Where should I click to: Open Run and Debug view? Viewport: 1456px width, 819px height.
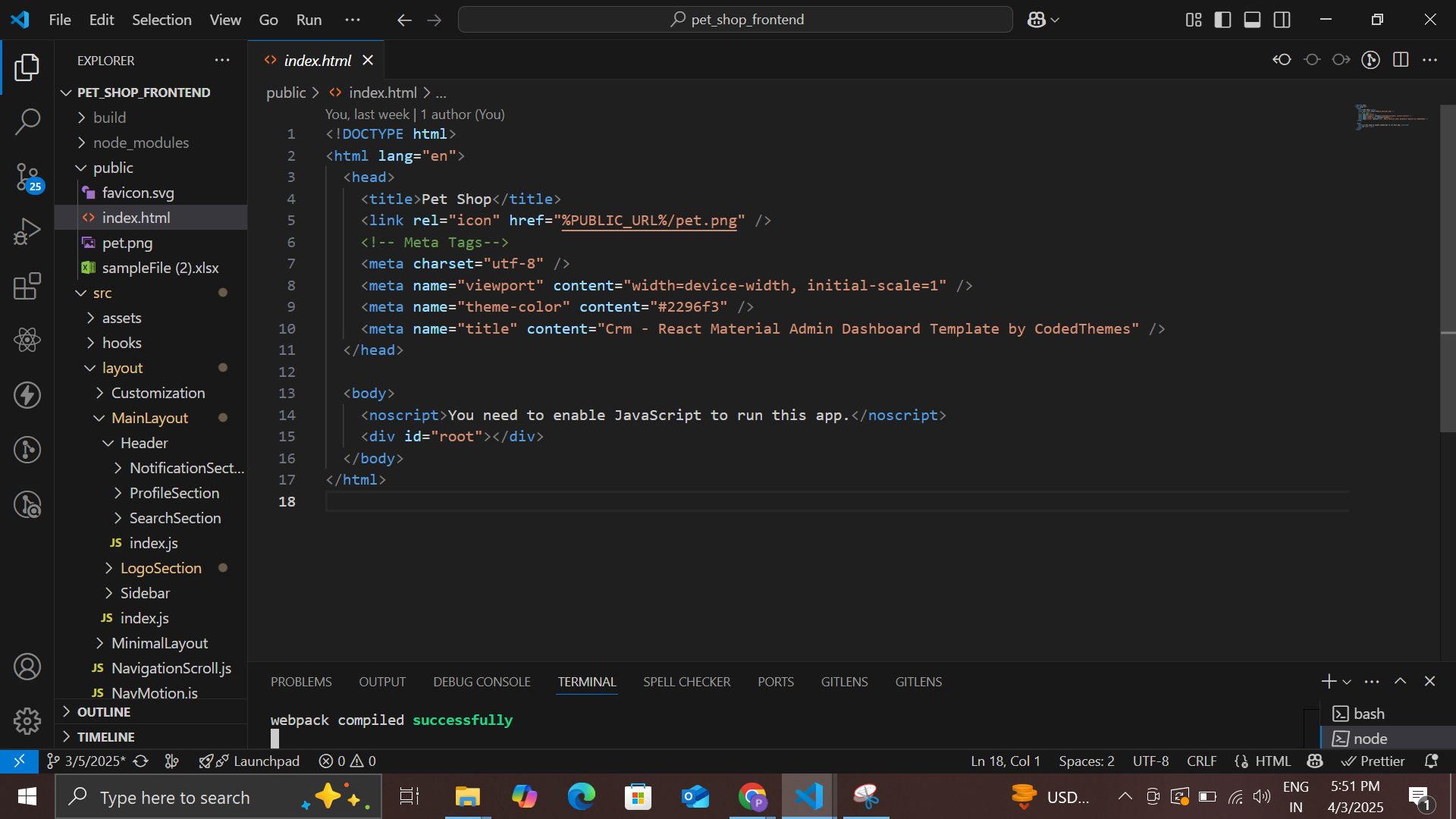click(27, 231)
